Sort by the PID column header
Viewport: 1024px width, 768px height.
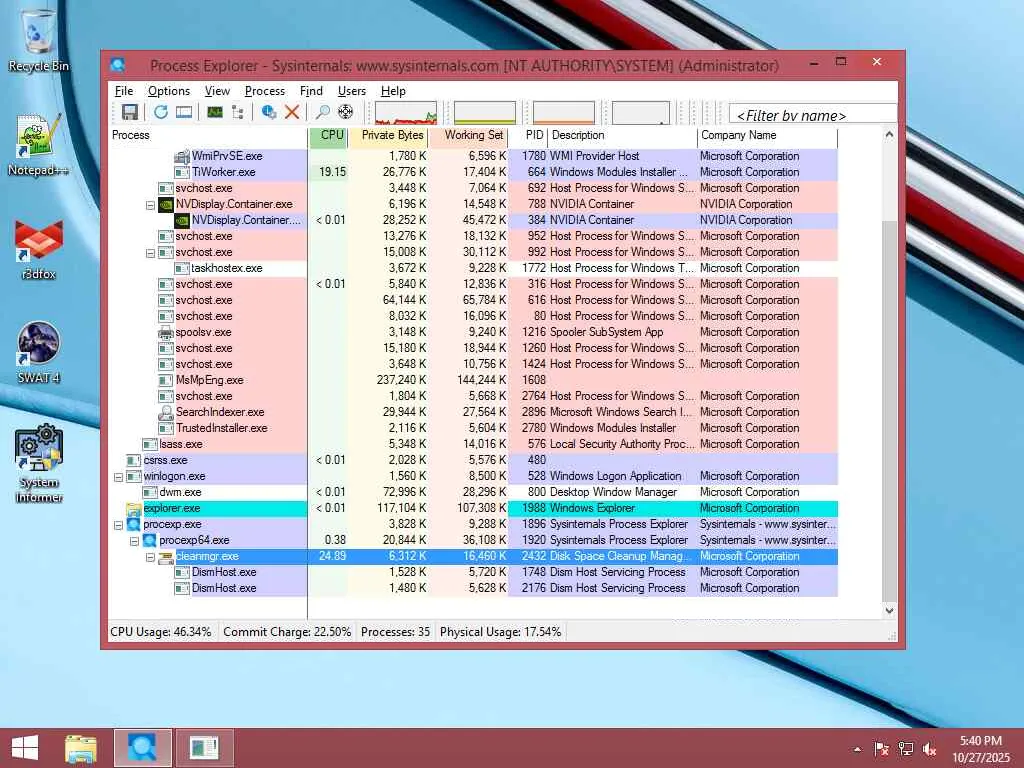click(528, 135)
